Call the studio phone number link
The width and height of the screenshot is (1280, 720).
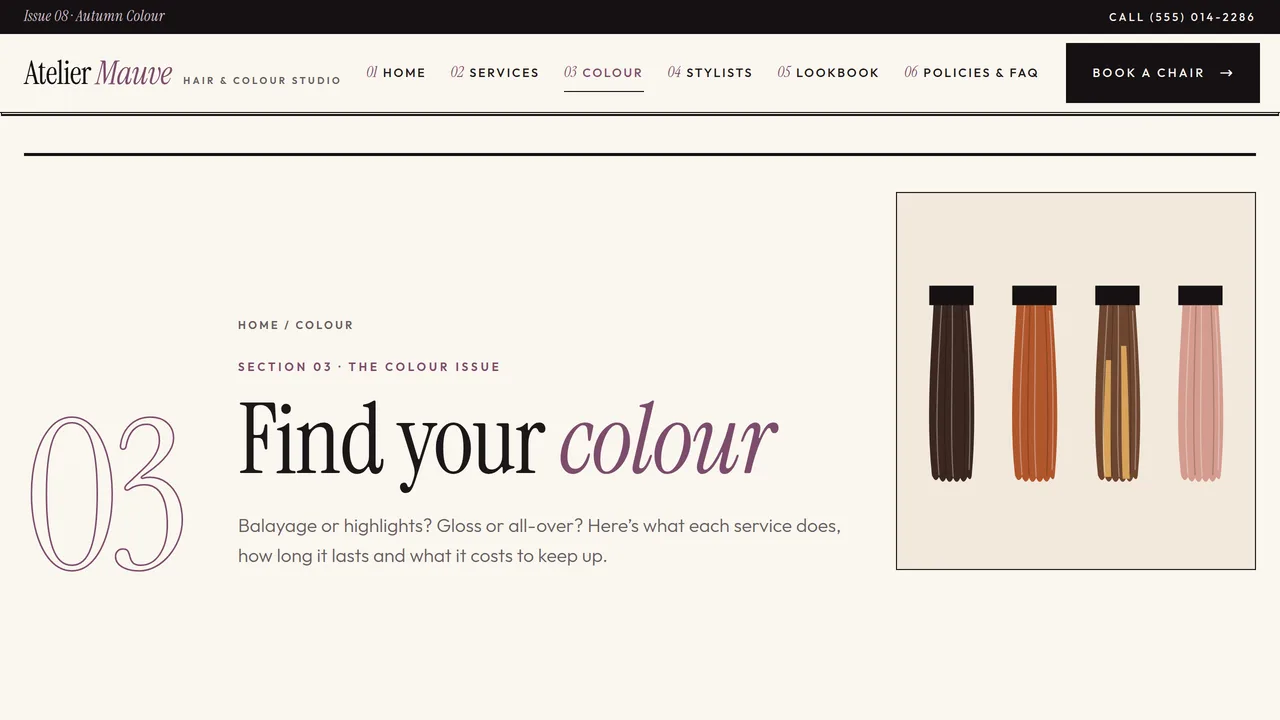point(1182,17)
